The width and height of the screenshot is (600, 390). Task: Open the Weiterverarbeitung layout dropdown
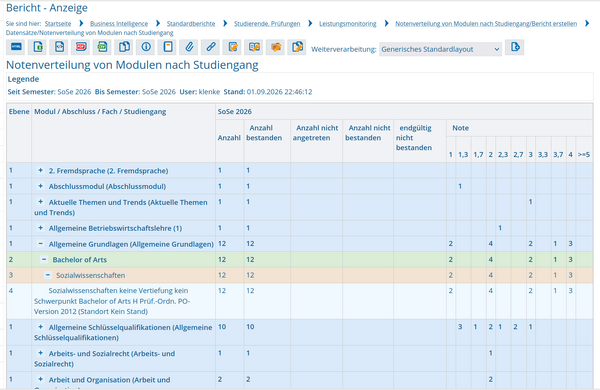(440, 49)
